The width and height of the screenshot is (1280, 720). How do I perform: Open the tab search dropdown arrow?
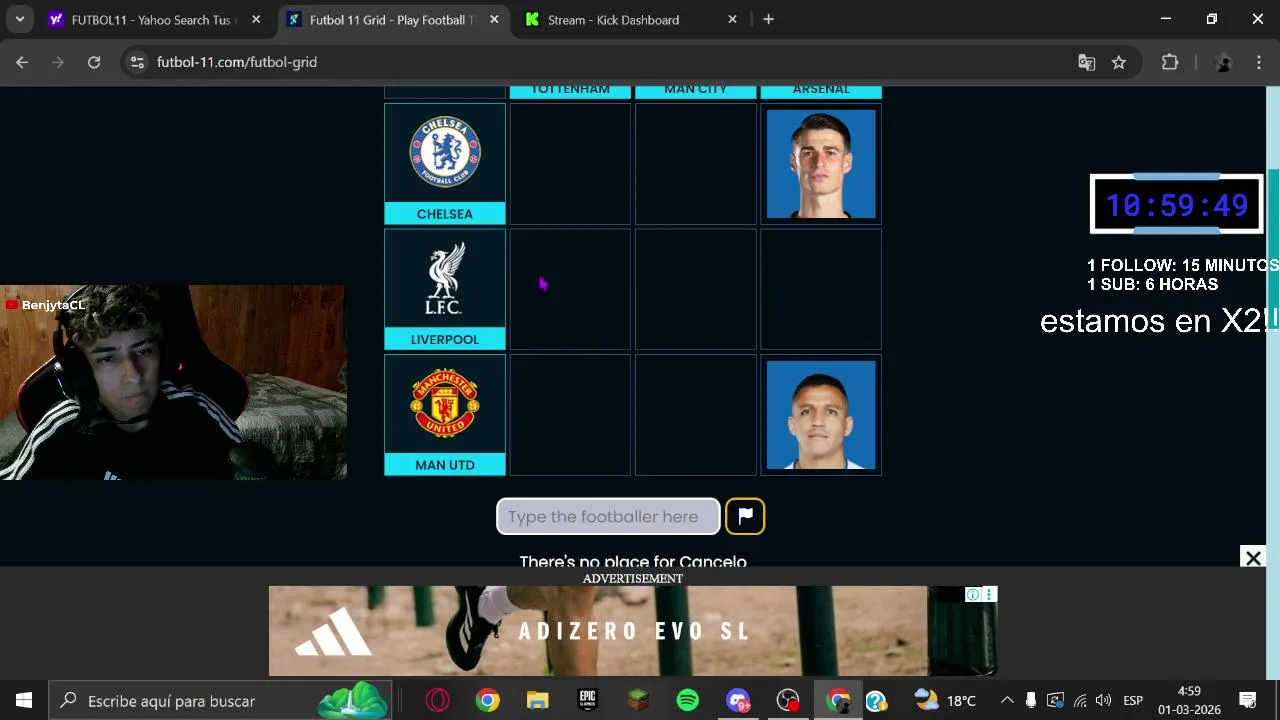[20, 19]
